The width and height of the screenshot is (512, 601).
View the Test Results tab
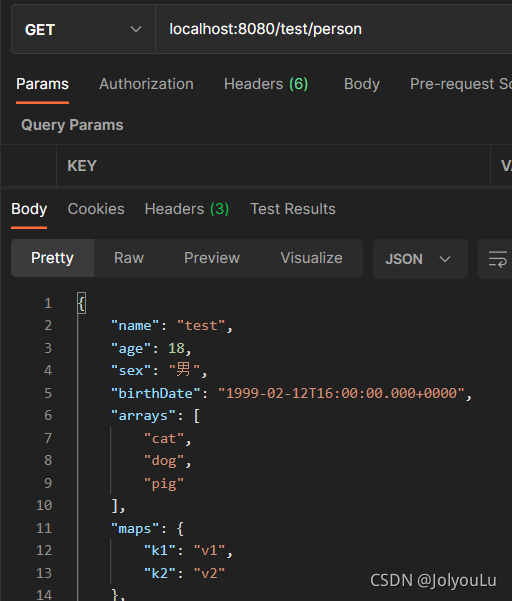(x=293, y=209)
